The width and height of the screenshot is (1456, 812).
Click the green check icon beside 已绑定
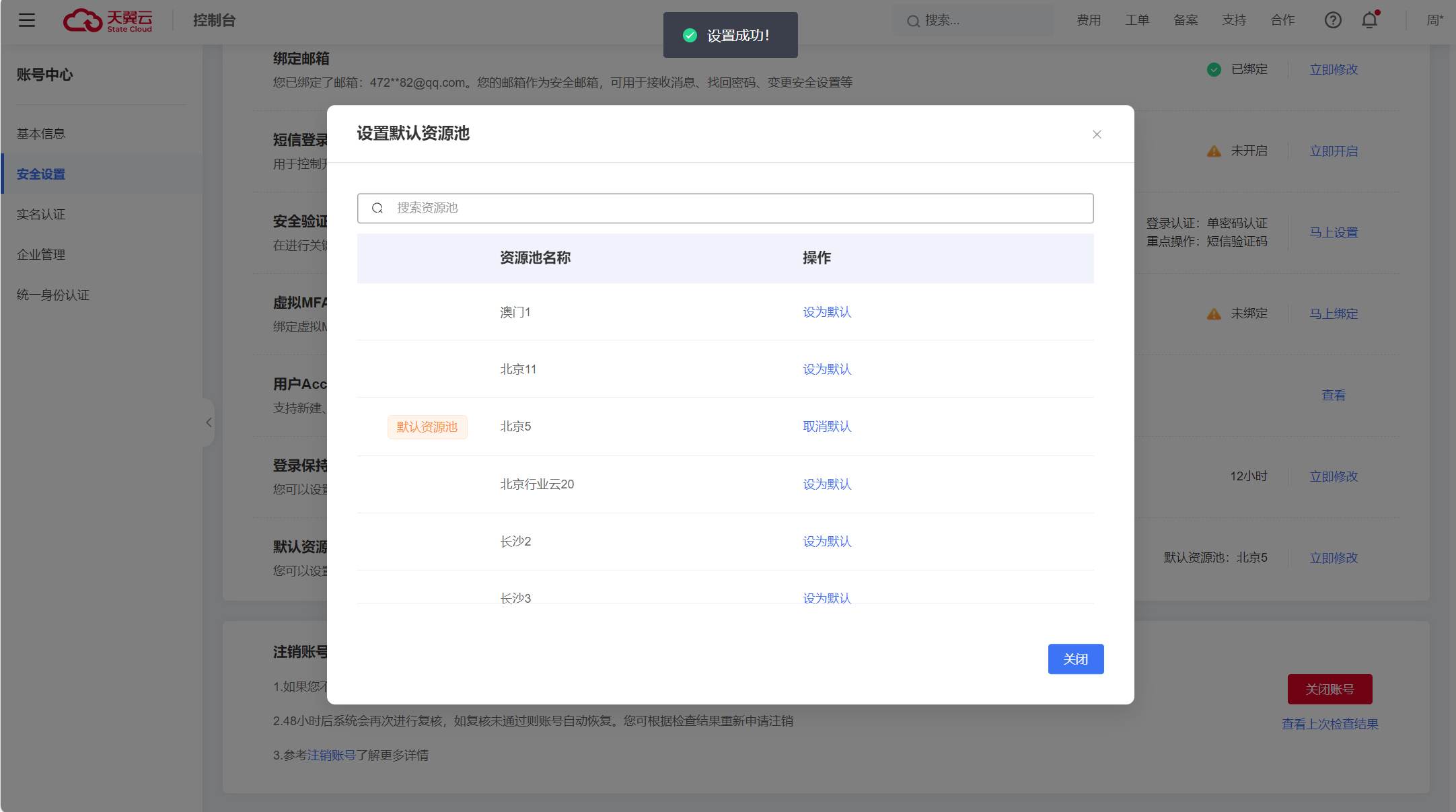click(1214, 69)
